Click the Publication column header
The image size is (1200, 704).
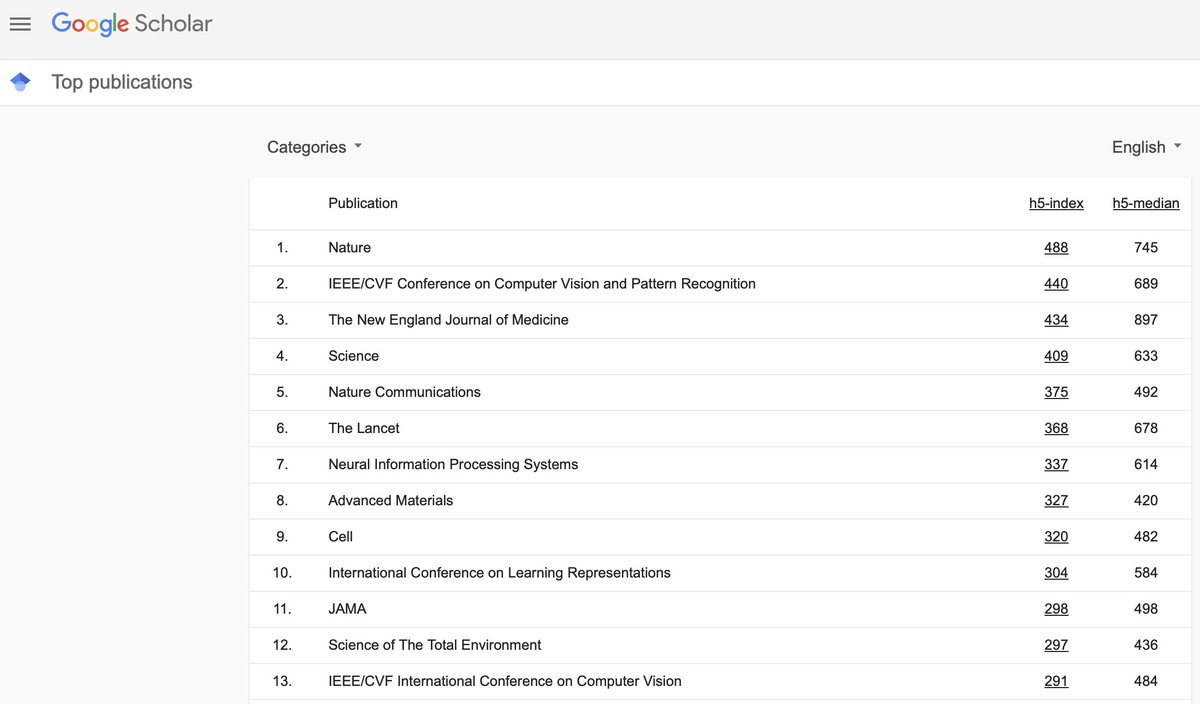tap(363, 203)
